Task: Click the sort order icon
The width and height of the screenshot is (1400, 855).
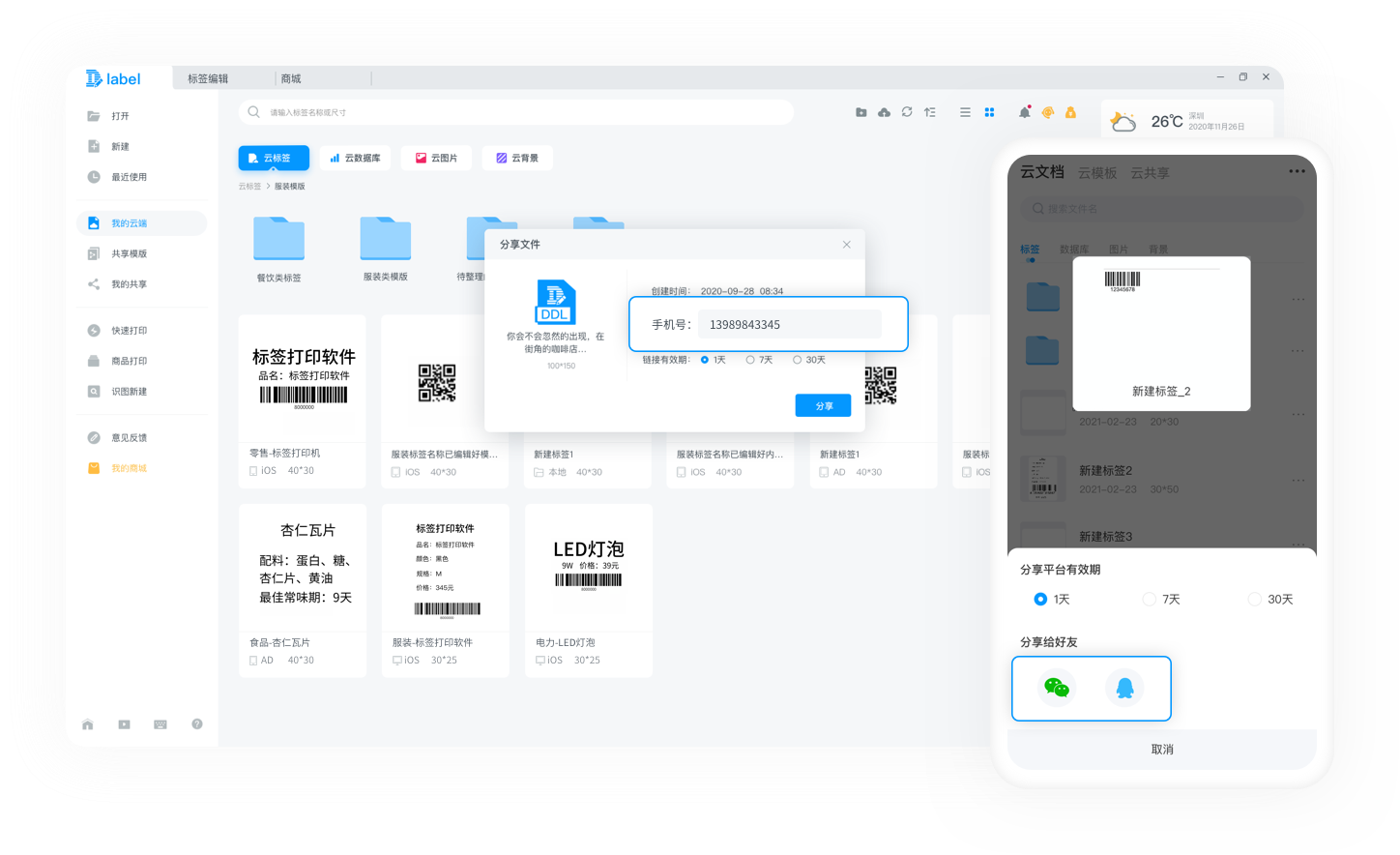Action: 930,112
